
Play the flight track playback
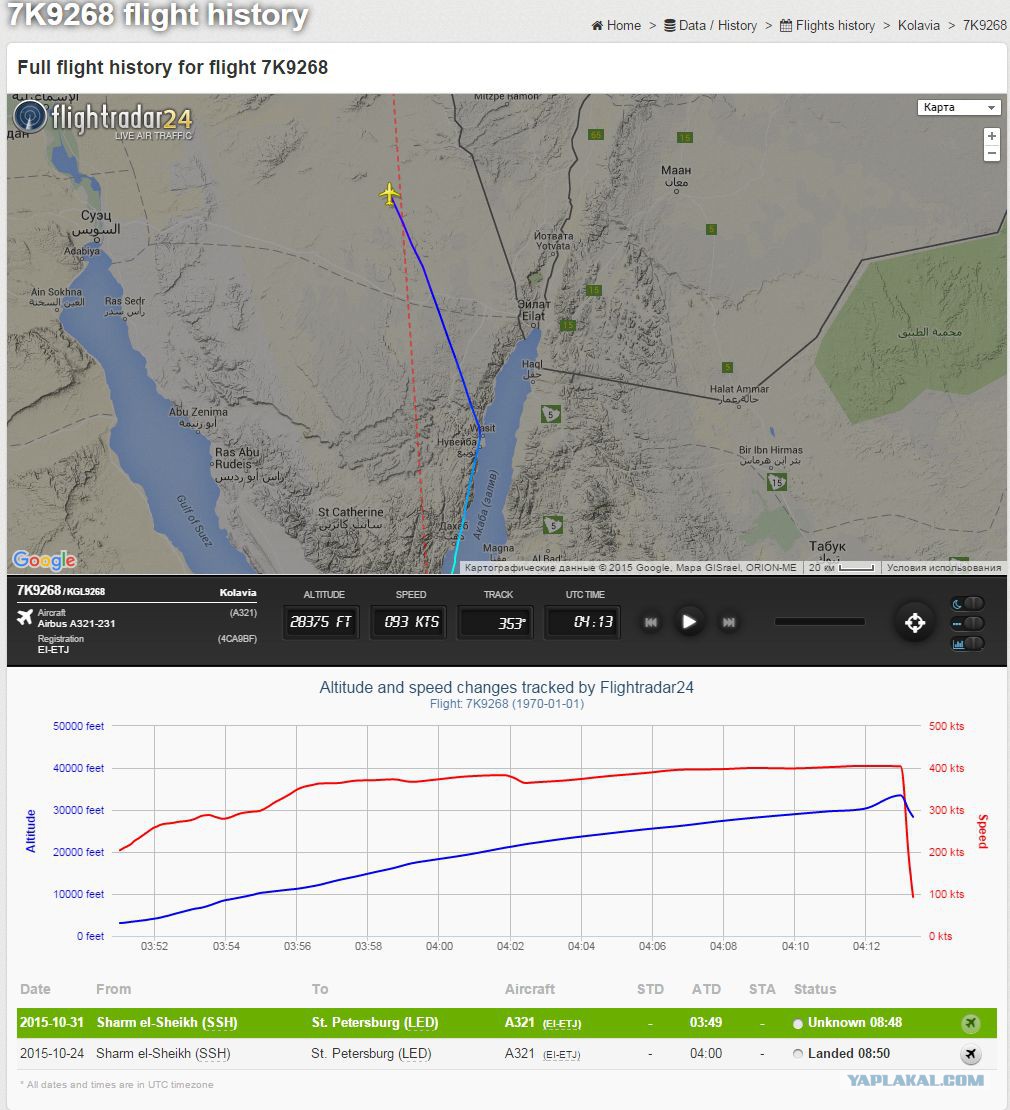[x=688, y=622]
